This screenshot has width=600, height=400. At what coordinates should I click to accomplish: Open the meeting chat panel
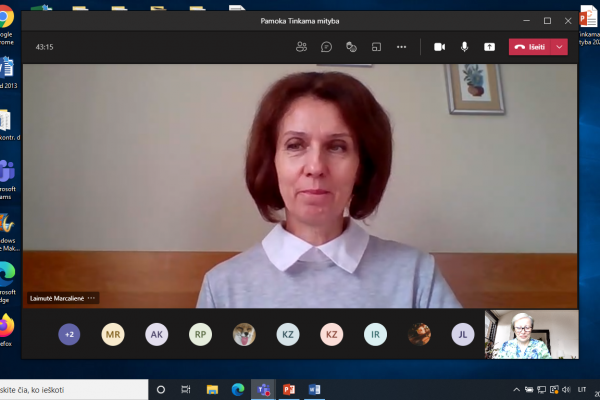click(326, 47)
